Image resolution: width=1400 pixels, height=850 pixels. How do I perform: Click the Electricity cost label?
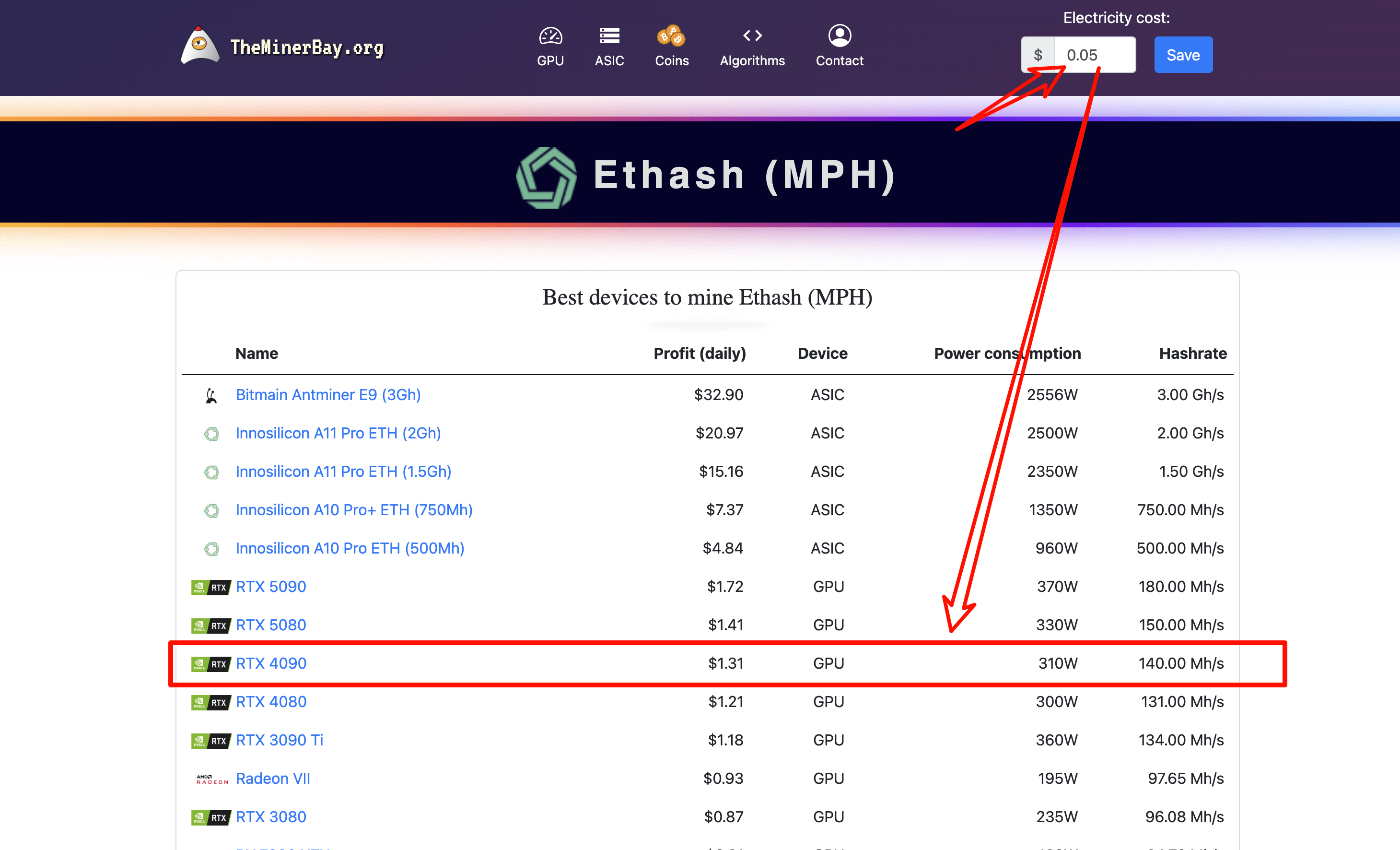[1117, 18]
